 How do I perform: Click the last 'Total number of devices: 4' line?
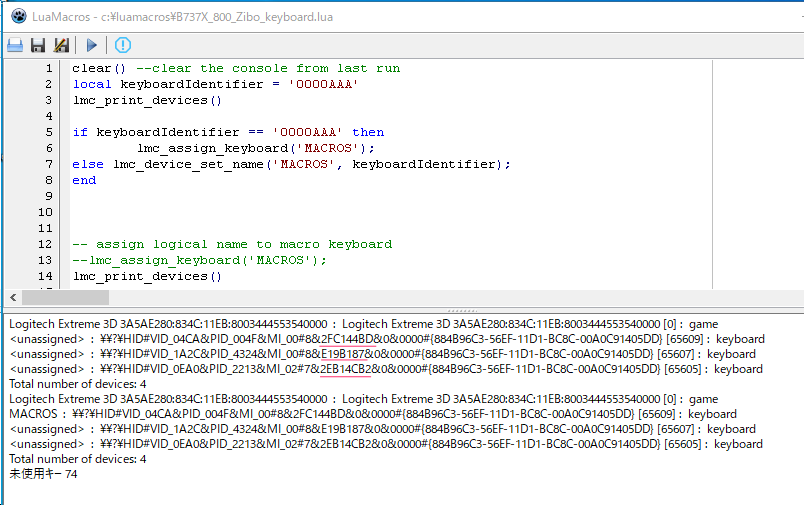78,459
